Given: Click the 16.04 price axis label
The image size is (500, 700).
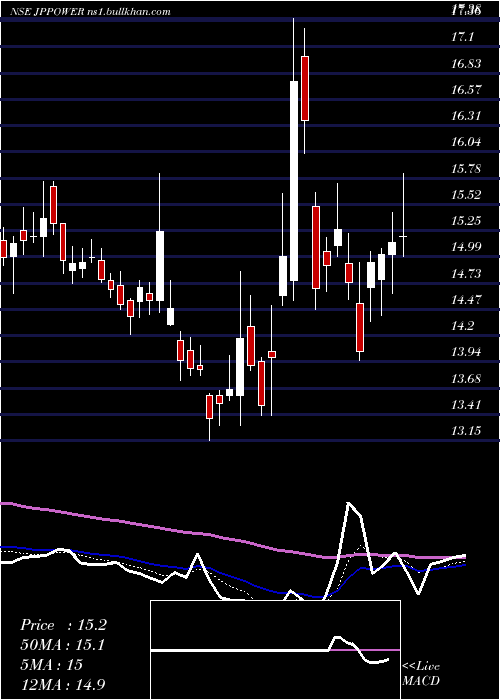Looking at the screenshot, I should 466,142.
